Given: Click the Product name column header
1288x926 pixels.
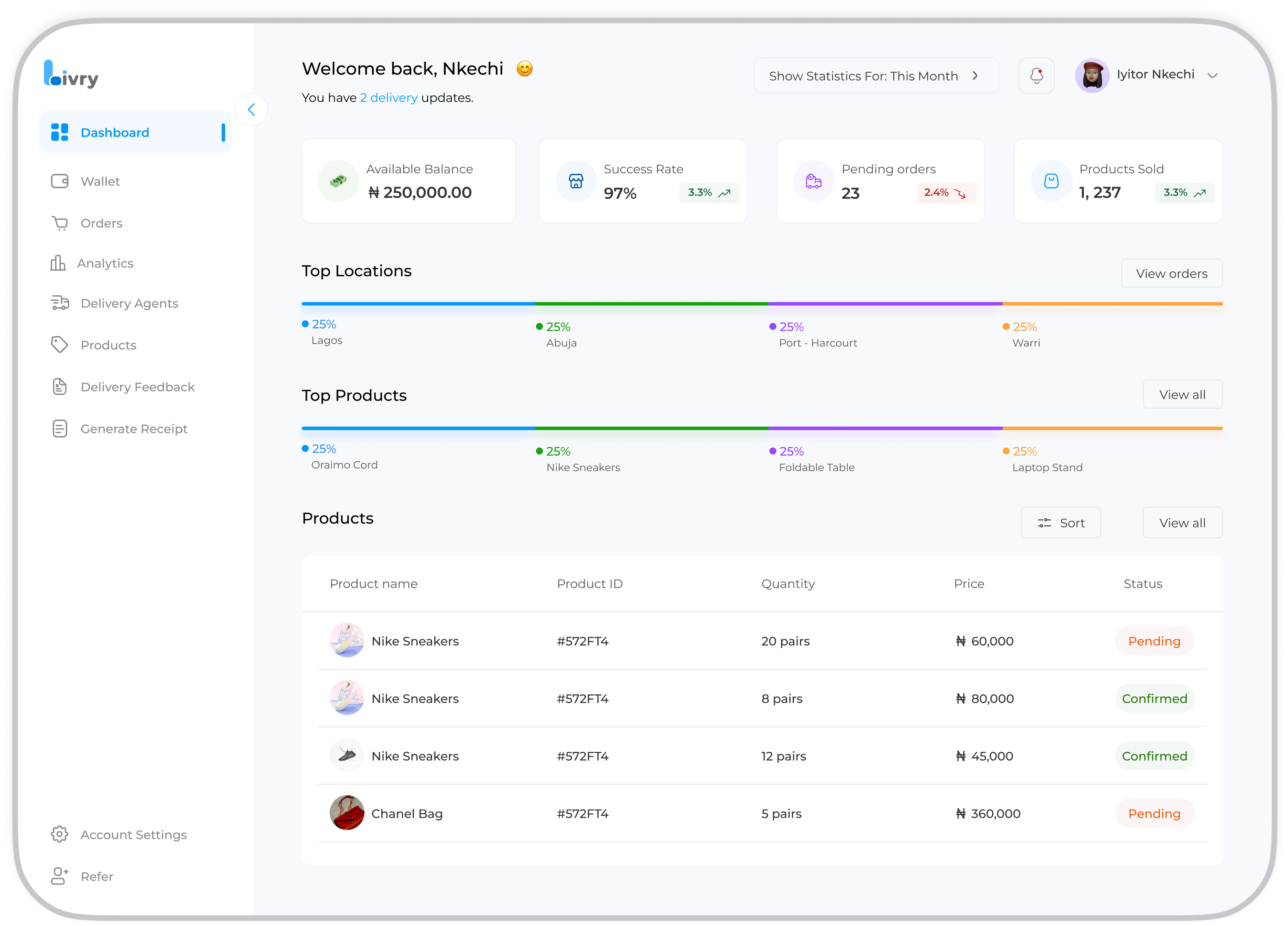Looking at the screenshot, I should (x=374, y=583).
